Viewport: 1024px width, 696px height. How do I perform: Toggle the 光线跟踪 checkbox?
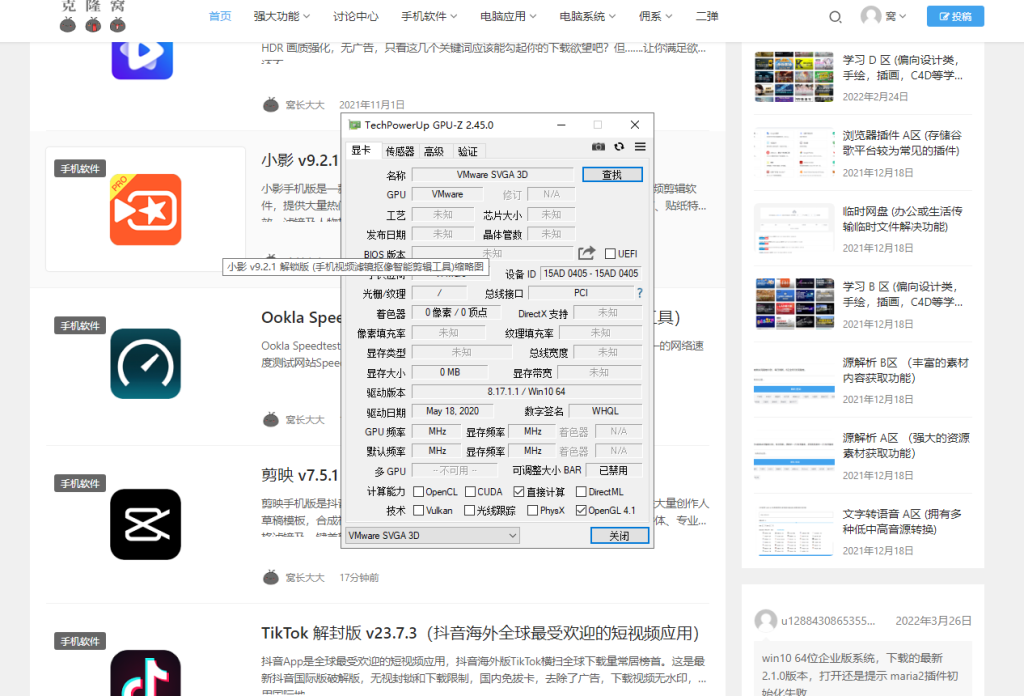[469, 511]
